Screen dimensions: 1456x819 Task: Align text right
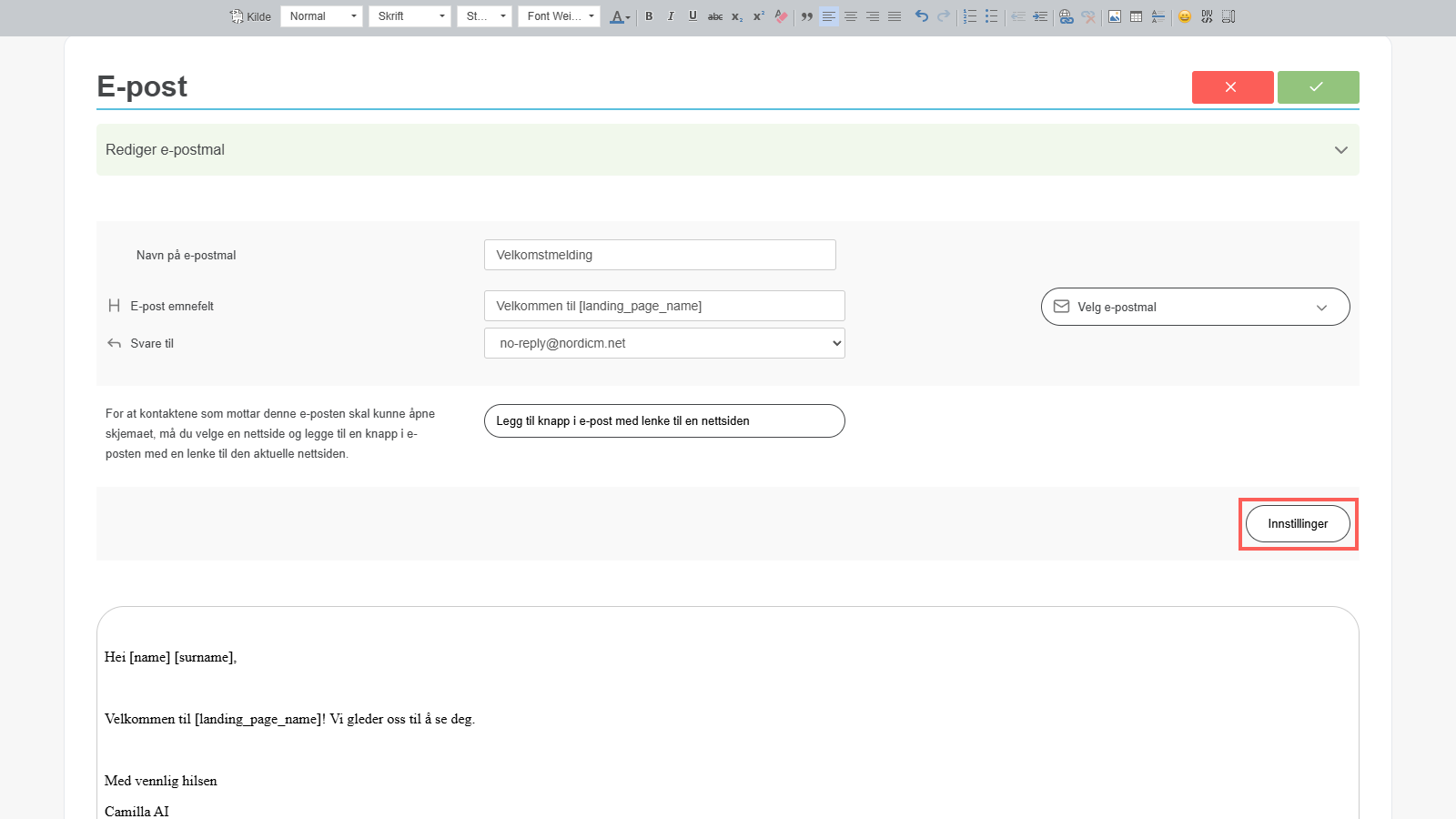click(x=873, y=16)
